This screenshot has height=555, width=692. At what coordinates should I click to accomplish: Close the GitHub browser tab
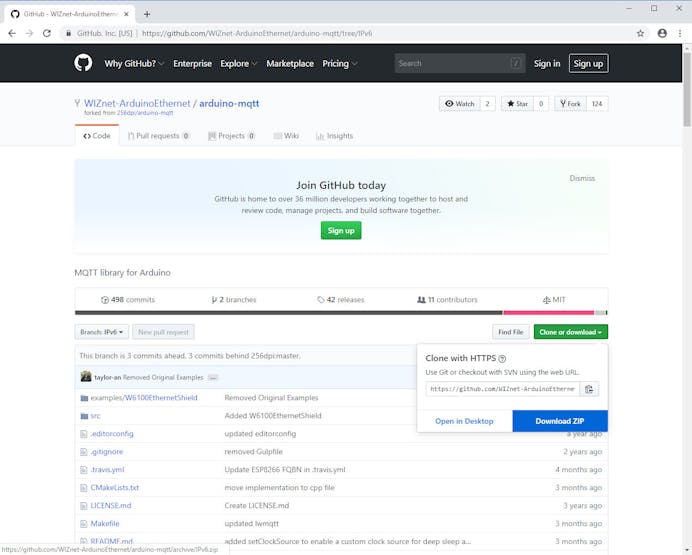coord(126,14)
